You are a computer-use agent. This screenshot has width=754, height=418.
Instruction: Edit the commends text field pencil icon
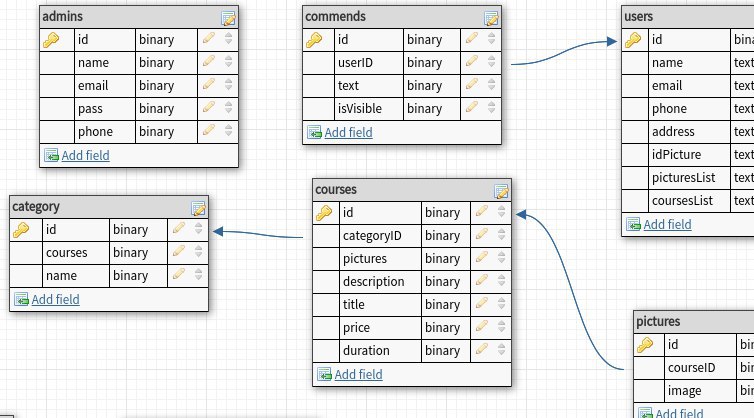tap(472, 84)
